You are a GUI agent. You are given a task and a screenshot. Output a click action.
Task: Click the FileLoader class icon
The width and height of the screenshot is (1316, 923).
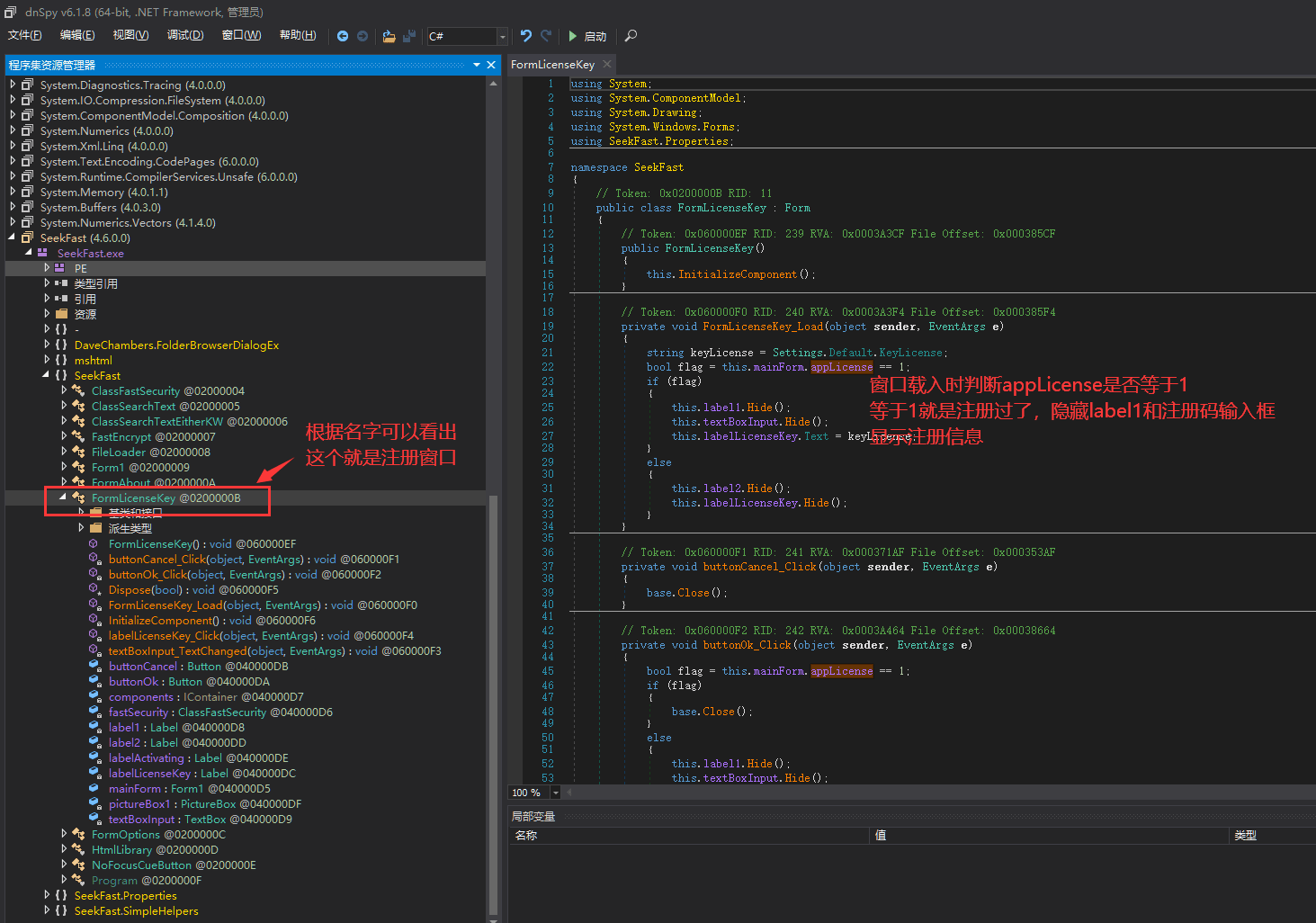point(78,452)
